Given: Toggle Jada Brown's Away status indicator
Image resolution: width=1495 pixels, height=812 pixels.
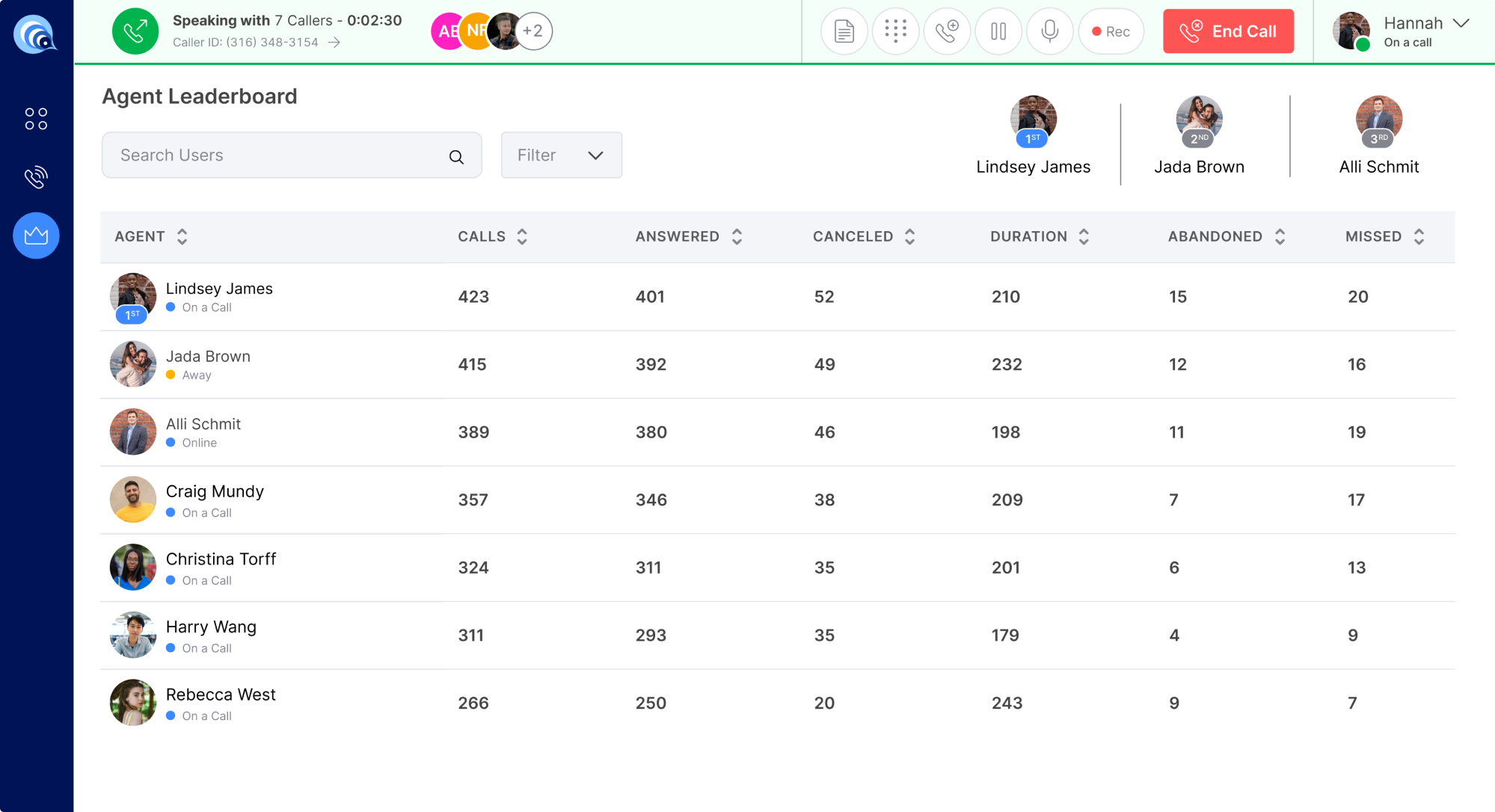Looking at the screenshot, I should (171, 375).
